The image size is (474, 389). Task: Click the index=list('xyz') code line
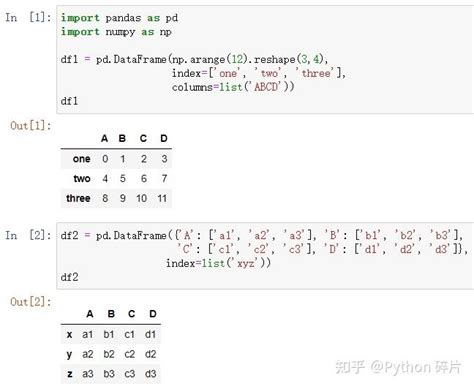click(x=218, y=263)
